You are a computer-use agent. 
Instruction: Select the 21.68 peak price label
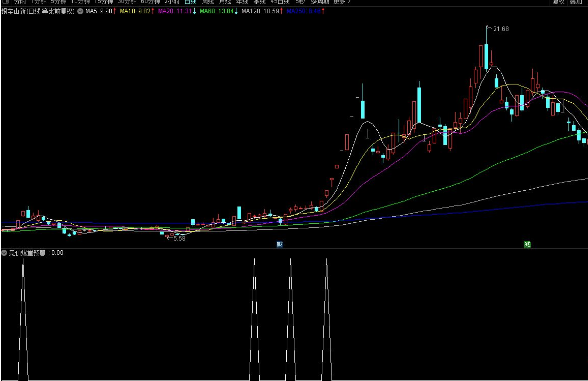pyautogui.click(x=501, y=29)
